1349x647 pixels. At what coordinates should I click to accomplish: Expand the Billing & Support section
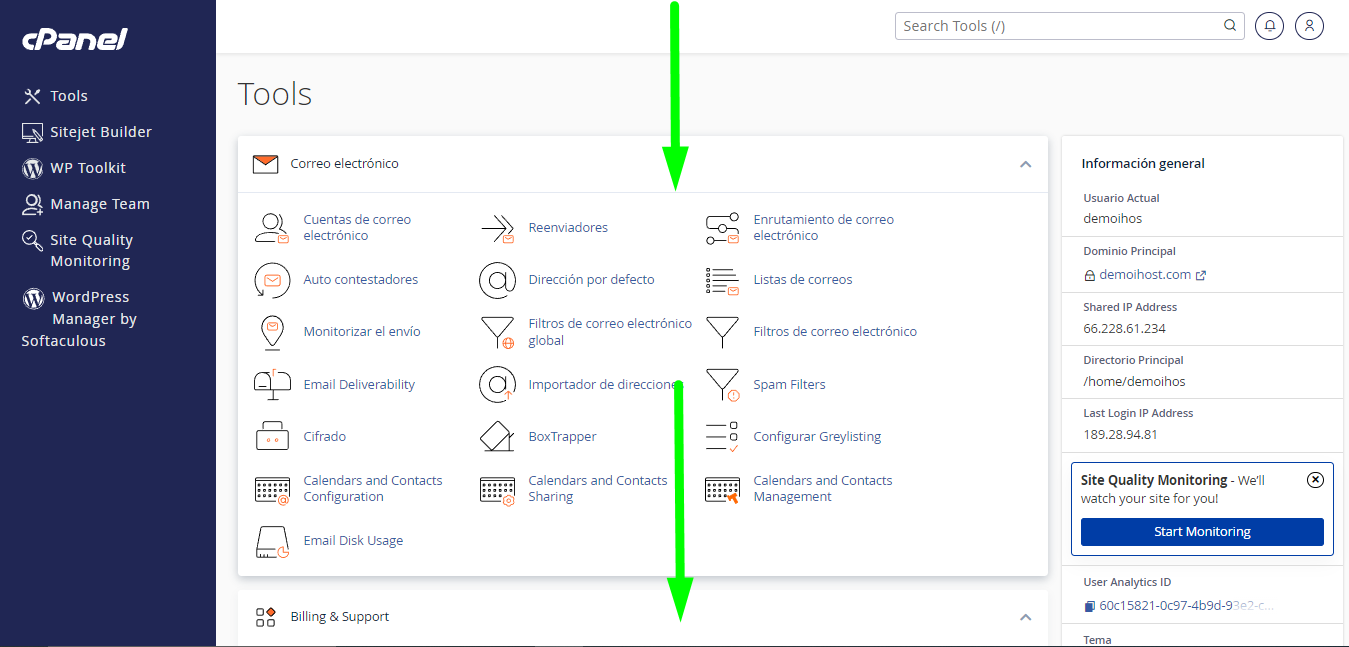[1025, 617]
